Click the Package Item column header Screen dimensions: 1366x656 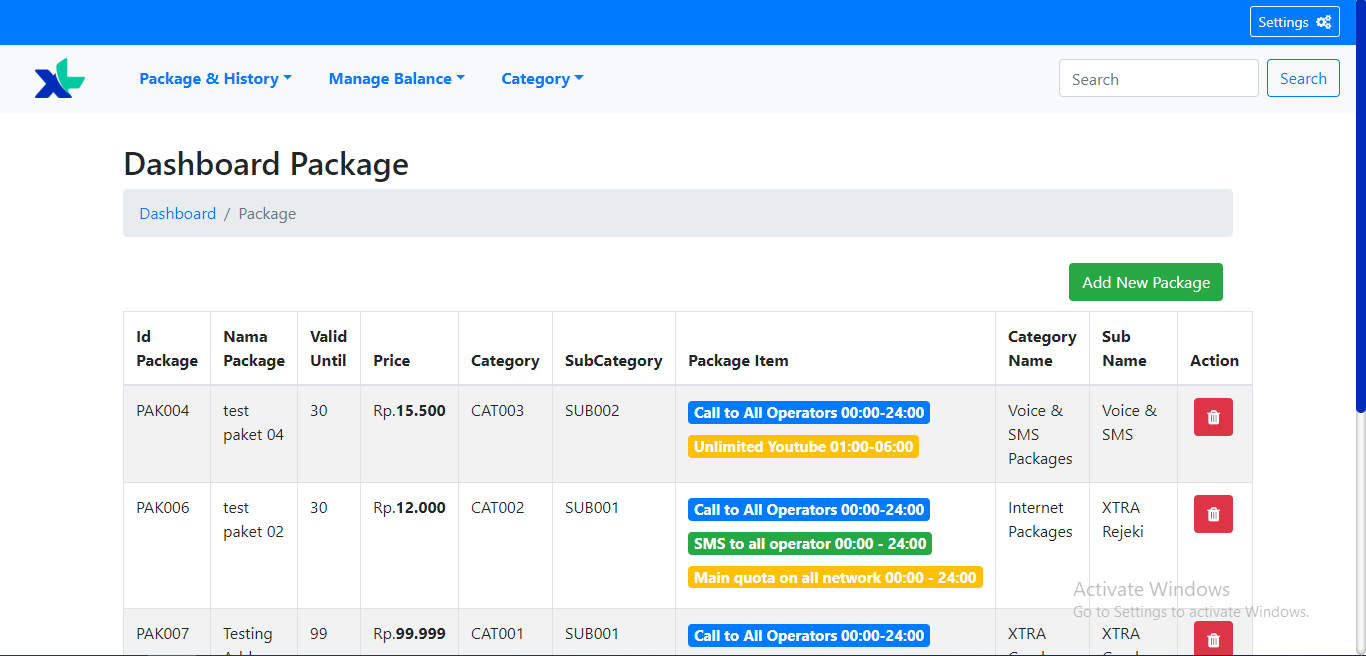pos(835,348)
